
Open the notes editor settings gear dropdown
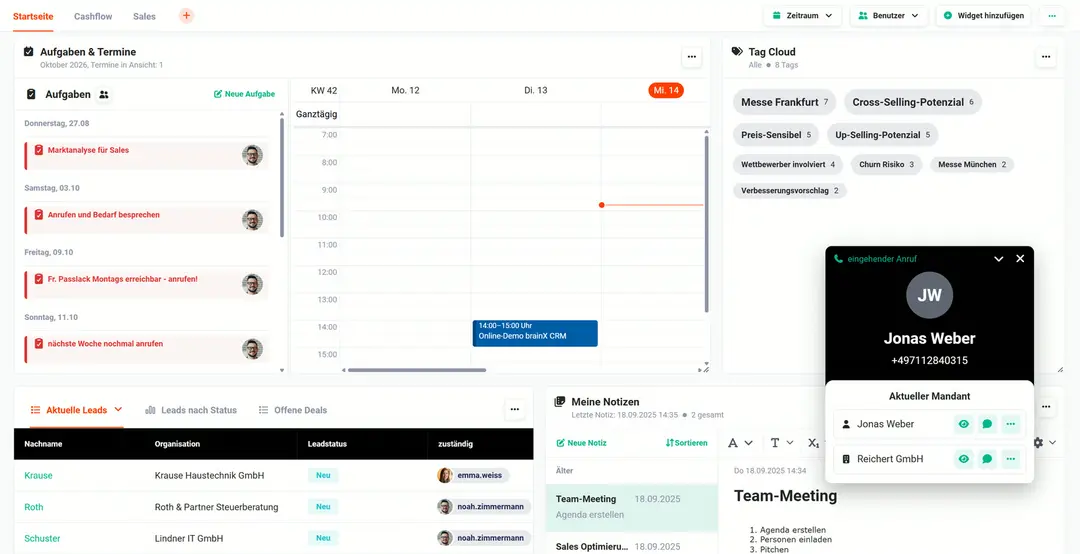[x=1045, y=442]
